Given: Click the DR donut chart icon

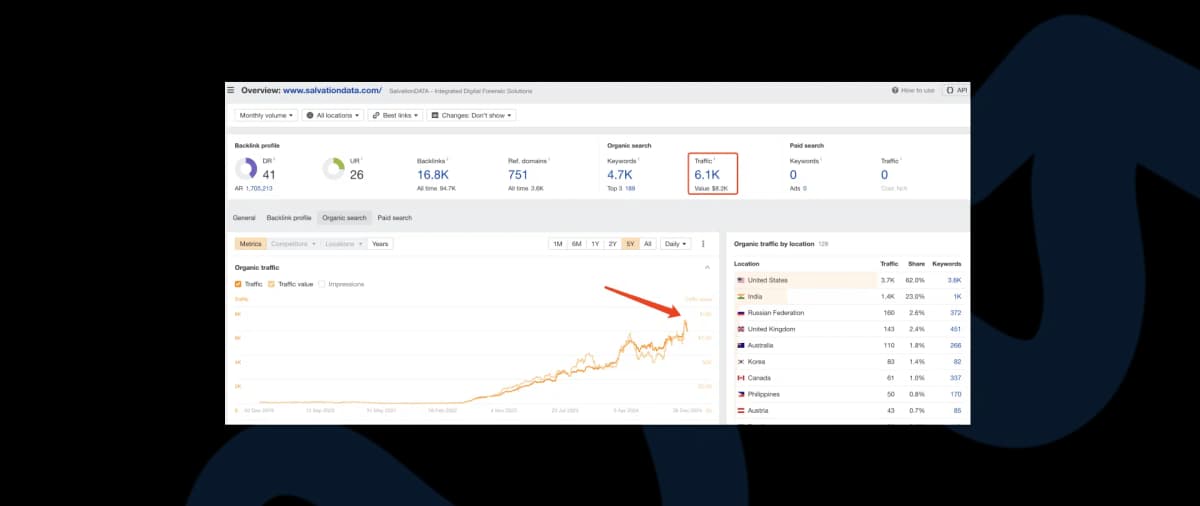Looking at the screenshot, I should coord(246,170).
